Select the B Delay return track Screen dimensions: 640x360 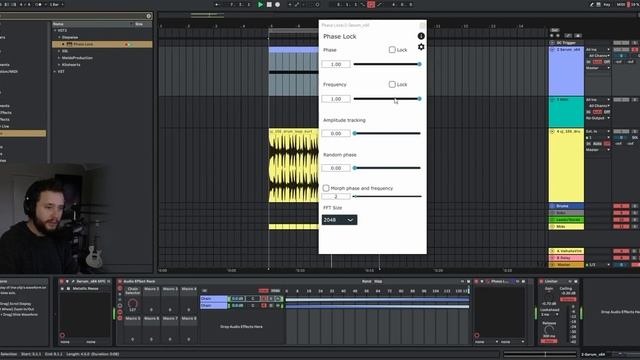(x=566, y=258)
